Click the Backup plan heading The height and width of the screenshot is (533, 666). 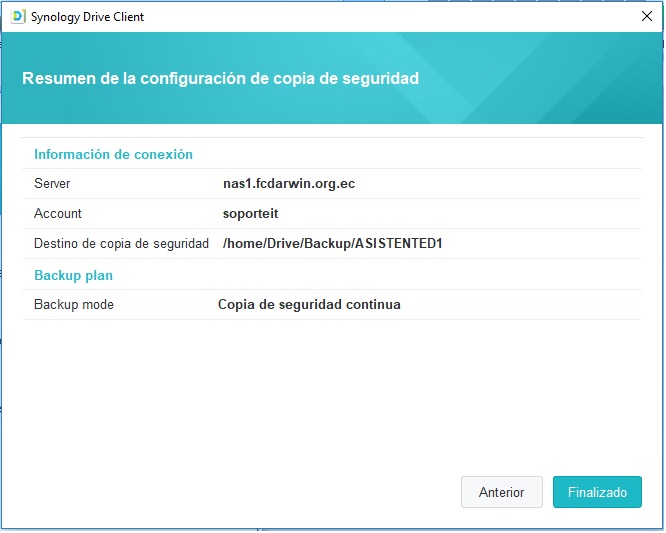click(73, 276)
